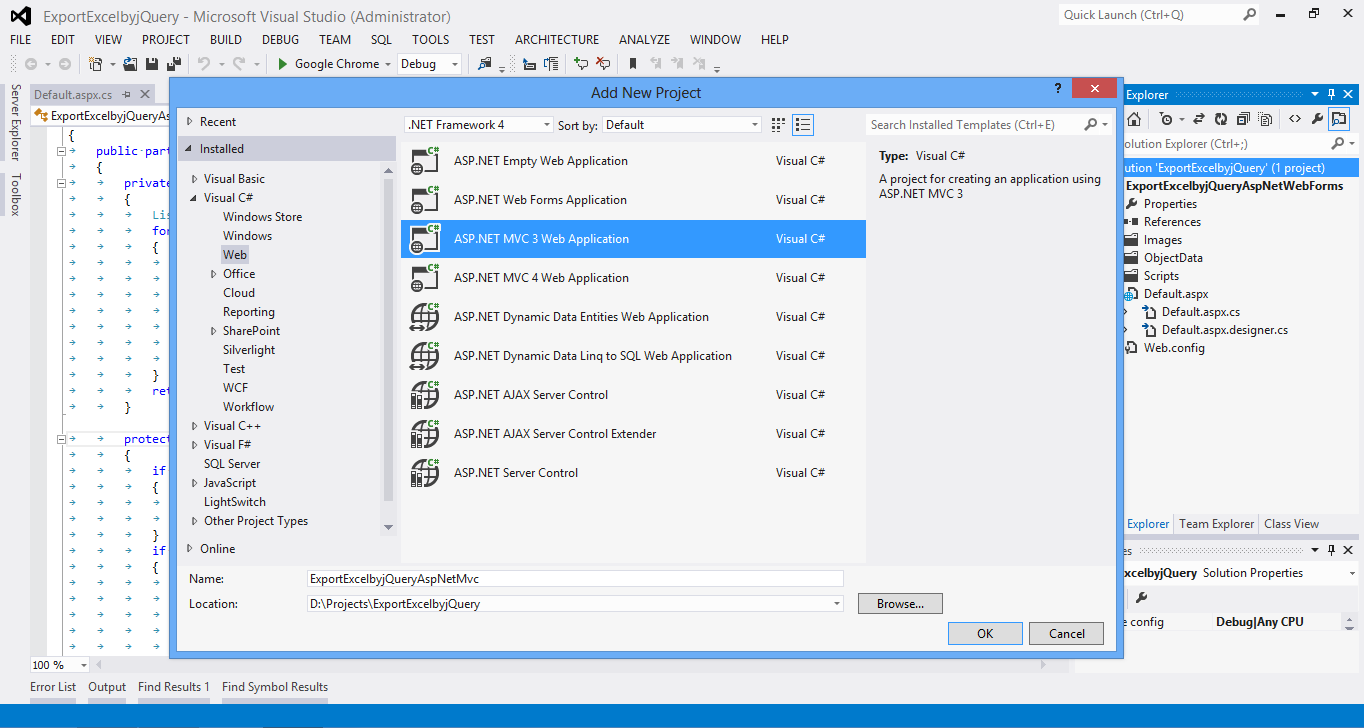Click the wrench icon in Properties panel
The width and height of the screenshot is (1364, 728).
[1141, 598]
